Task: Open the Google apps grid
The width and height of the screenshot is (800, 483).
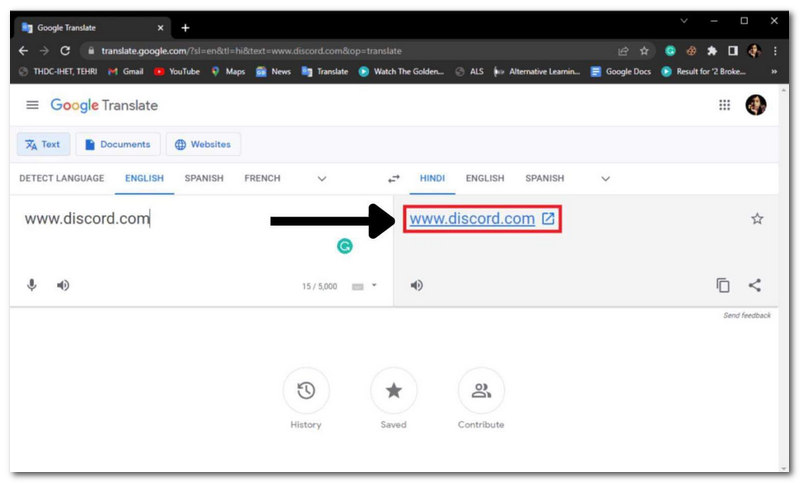Action: (724, 105)
